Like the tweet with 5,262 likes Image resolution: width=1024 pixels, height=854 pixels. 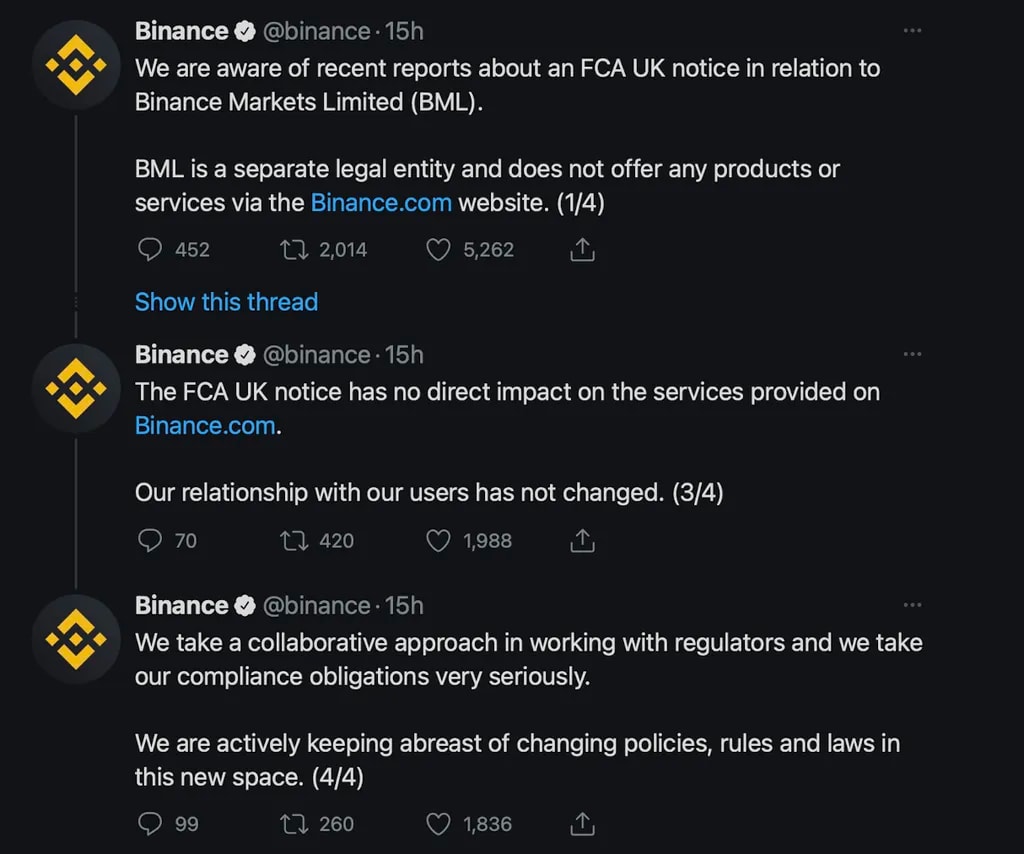[x=438, y=249]
